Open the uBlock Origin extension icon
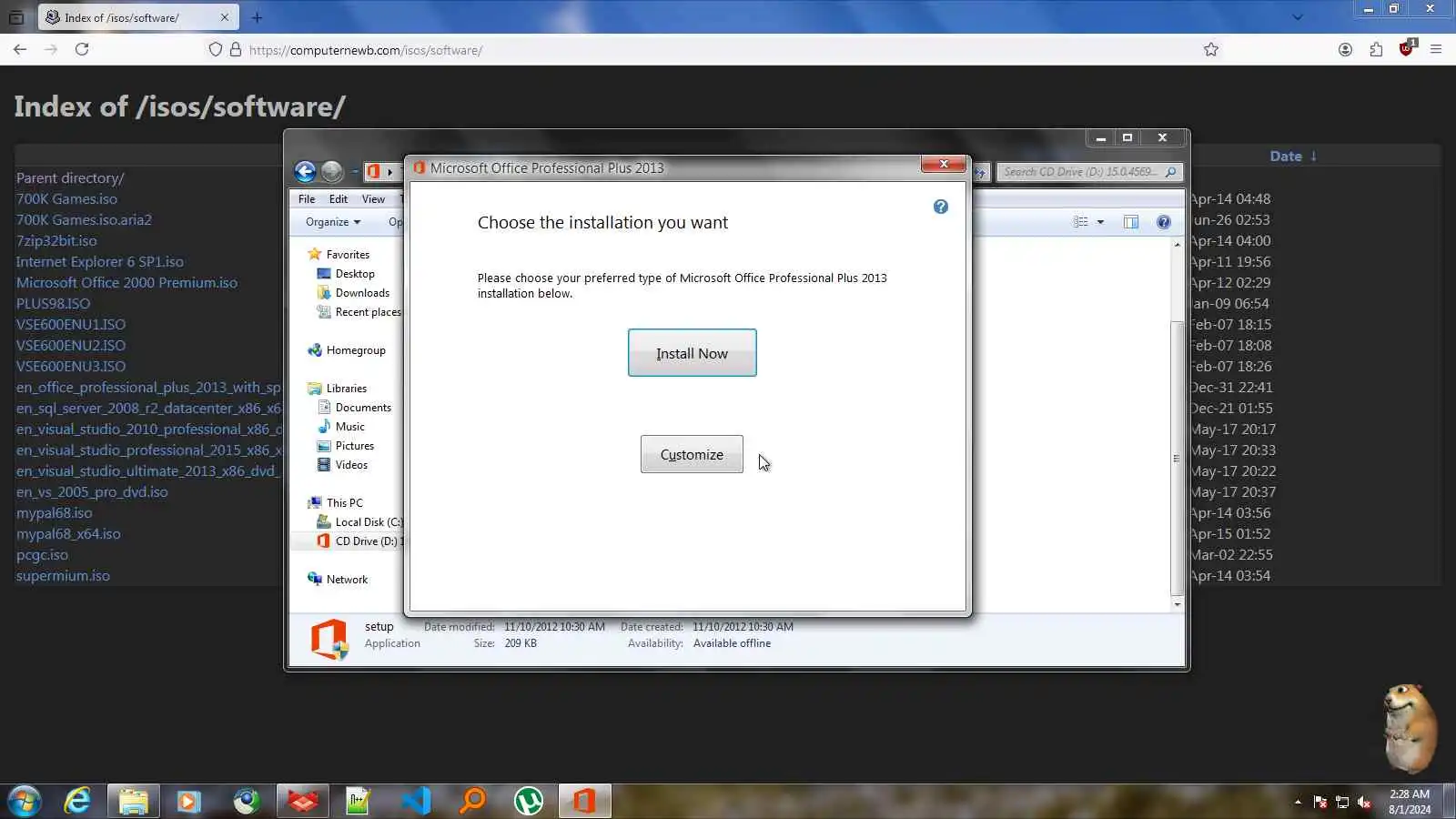Viewport: 1456px width, 819px height. point(1407,49)
